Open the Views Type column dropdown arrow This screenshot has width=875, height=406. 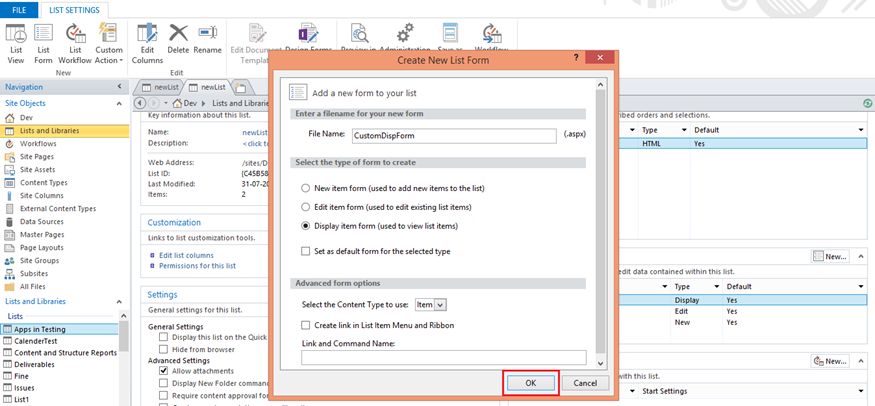[x=684, y=130]
